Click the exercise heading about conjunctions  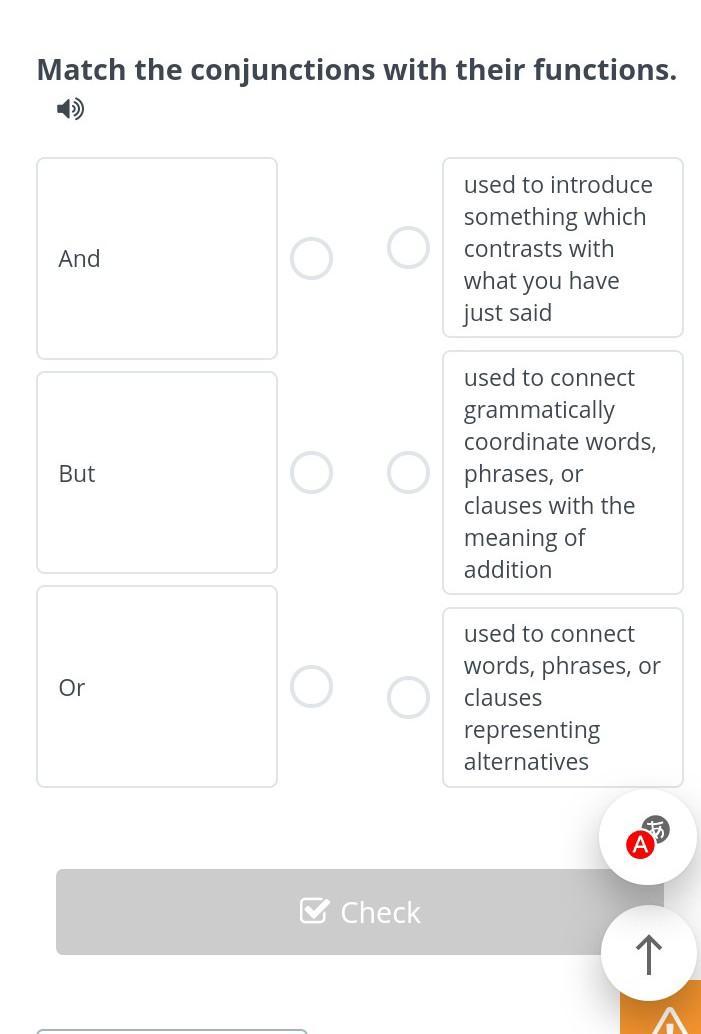coord(357,69)
